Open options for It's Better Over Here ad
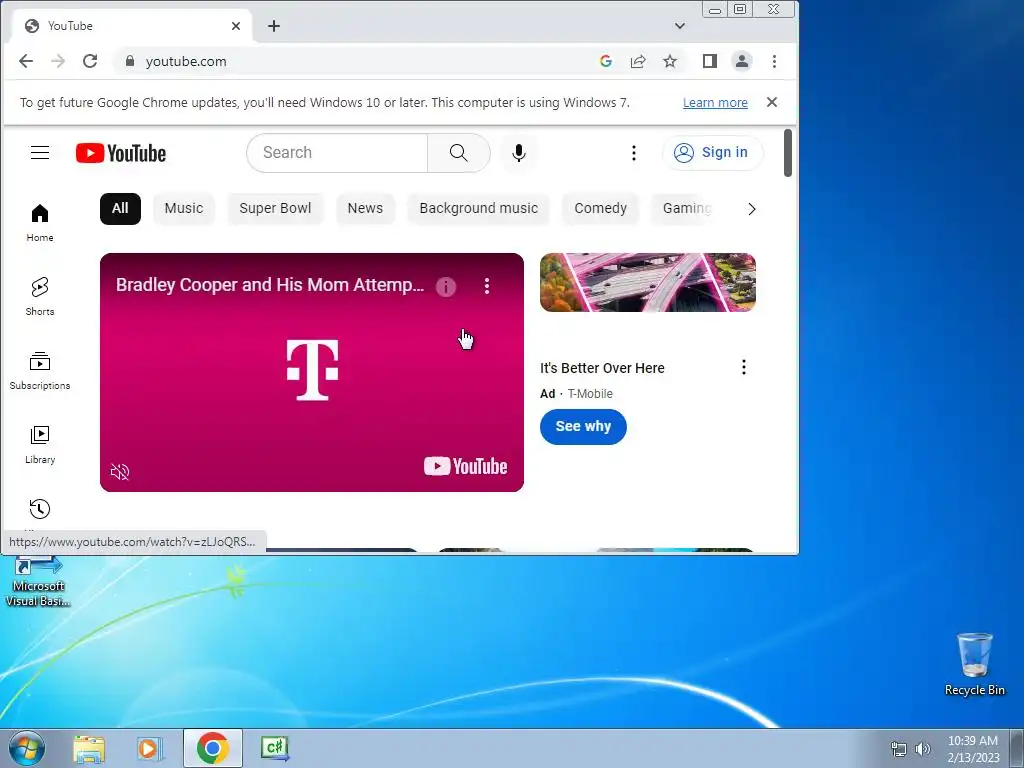Screen dimensions: 1024x768 (x=743, y=367)
